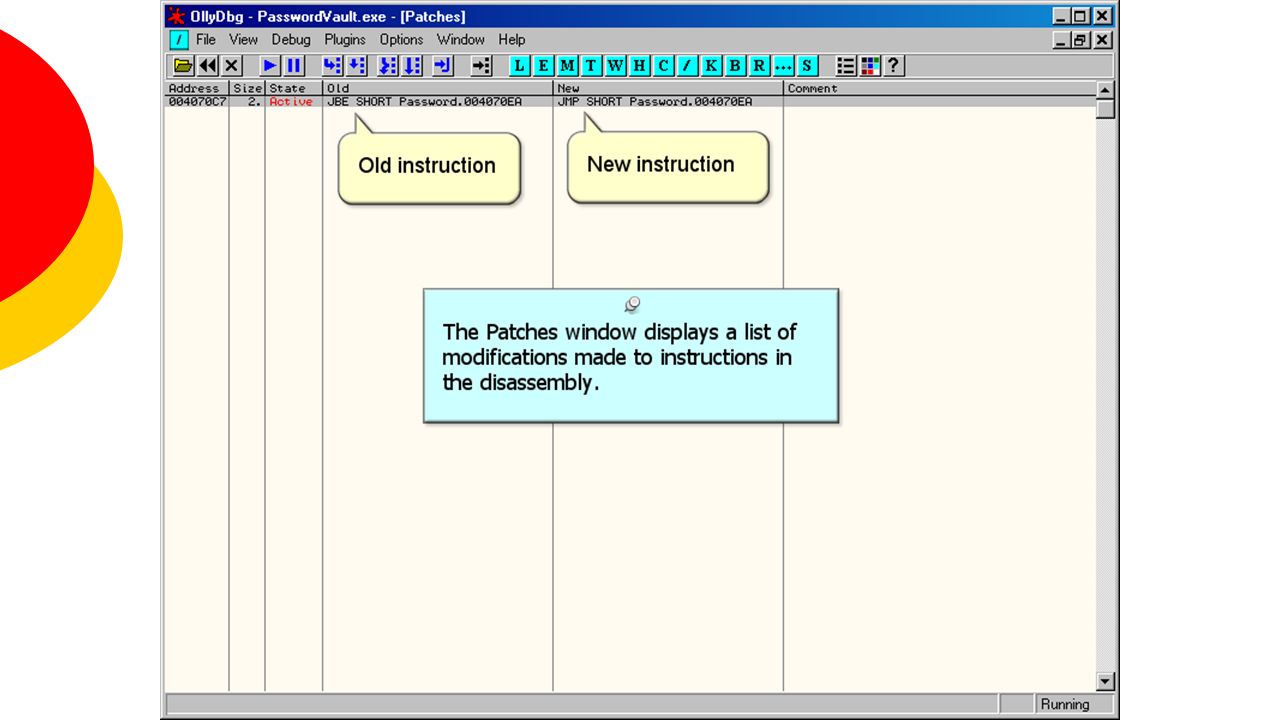Open the Help menu
This screenshot has height=720, width=1280.
(x=512, y=40)
